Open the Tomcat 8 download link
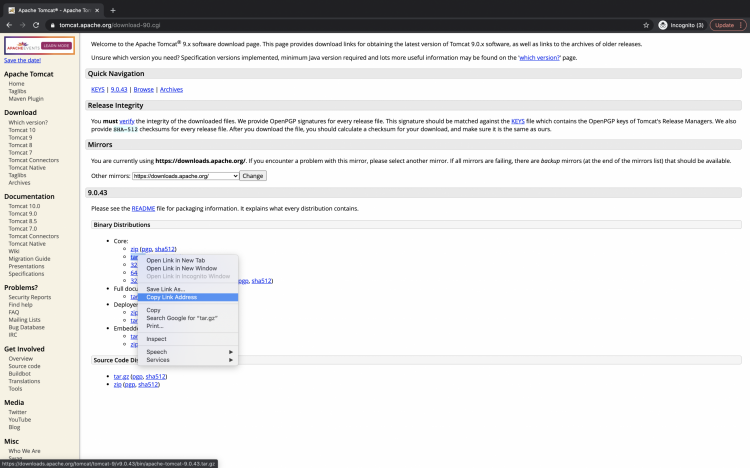This screenshot has width=750, height=468. (x=20, y=145)
